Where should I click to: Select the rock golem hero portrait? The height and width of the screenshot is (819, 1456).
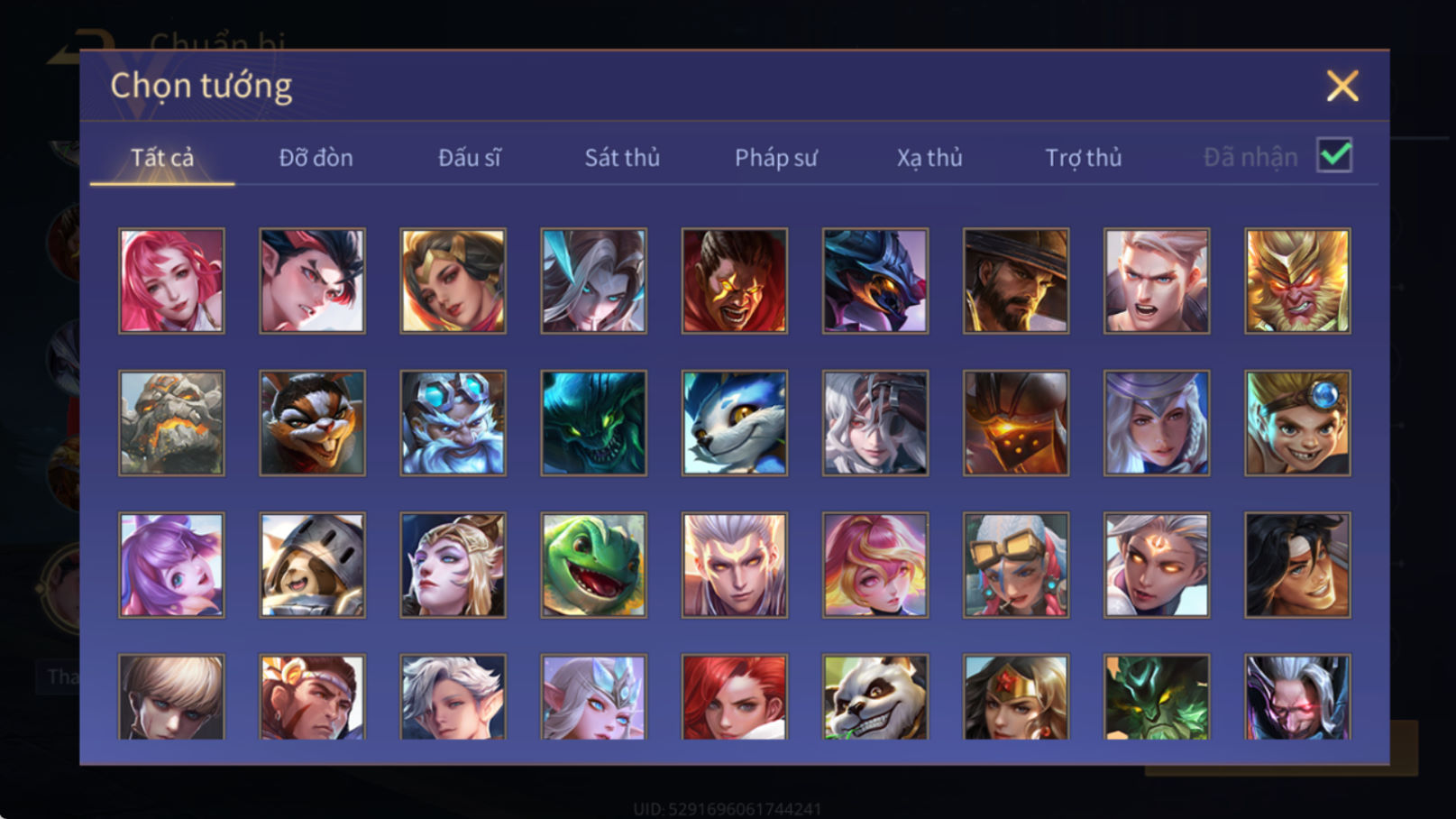point(171,423)
